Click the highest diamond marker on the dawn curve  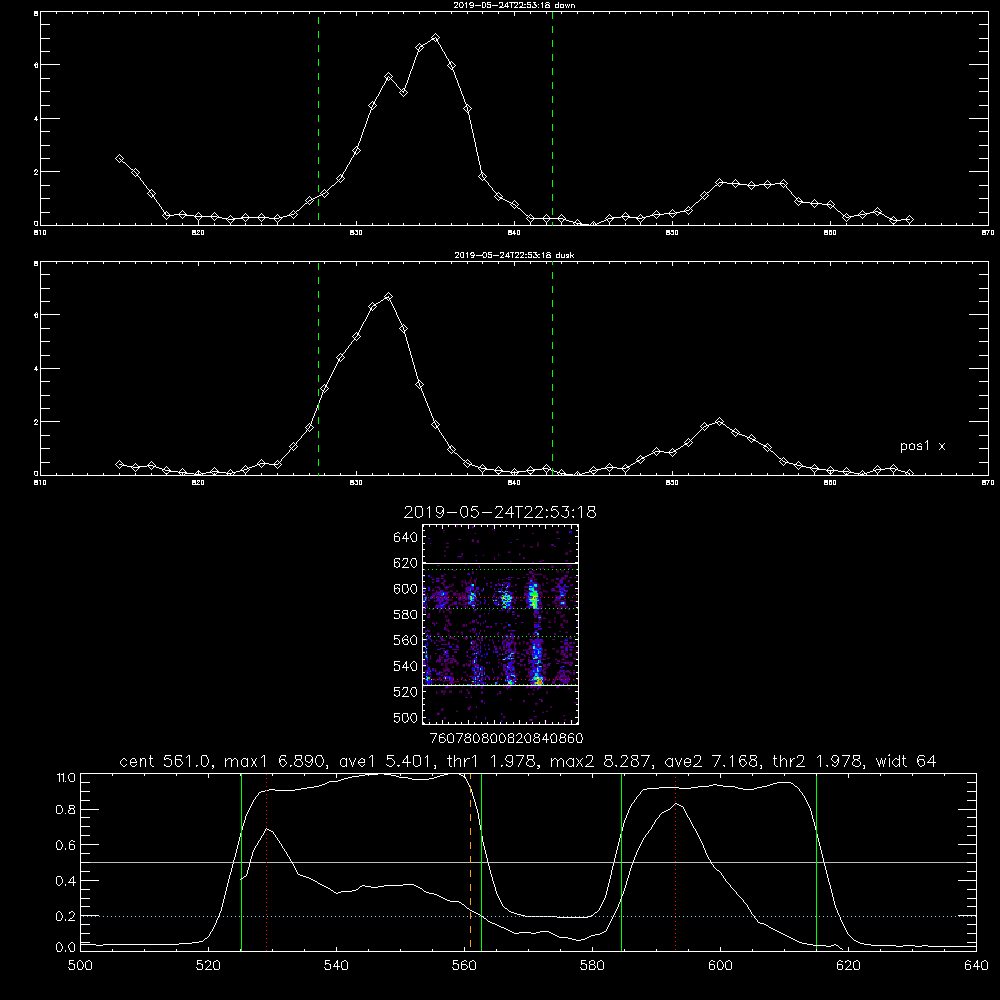coord(436,38)
